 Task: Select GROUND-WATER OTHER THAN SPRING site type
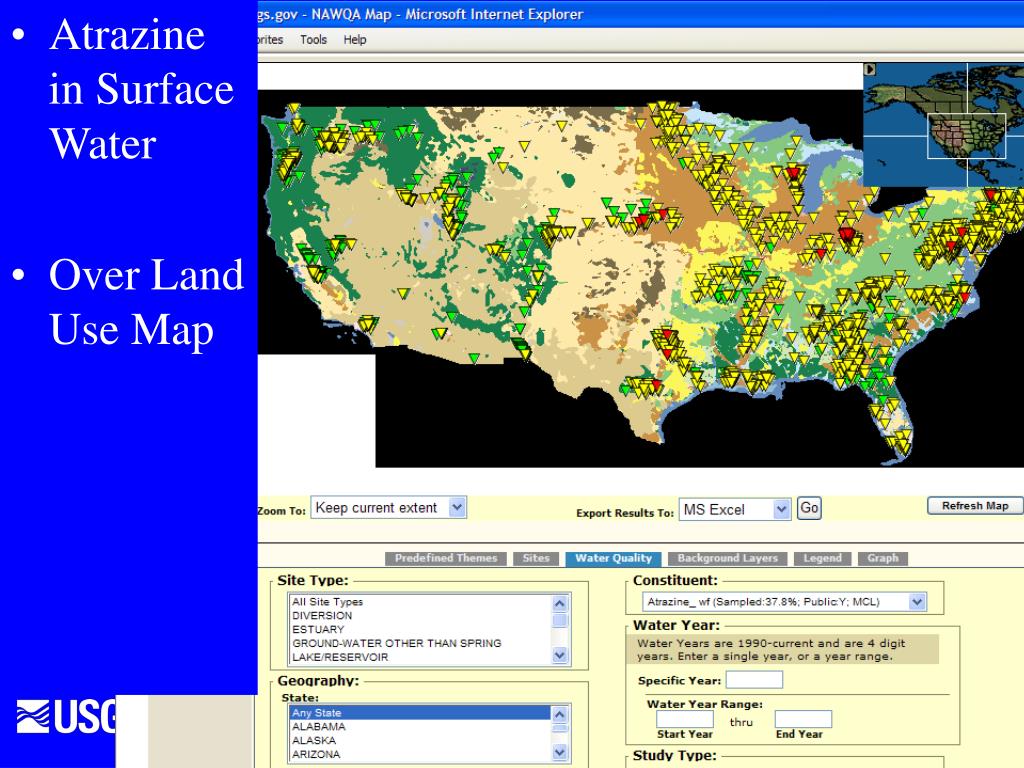click(420, 643)
